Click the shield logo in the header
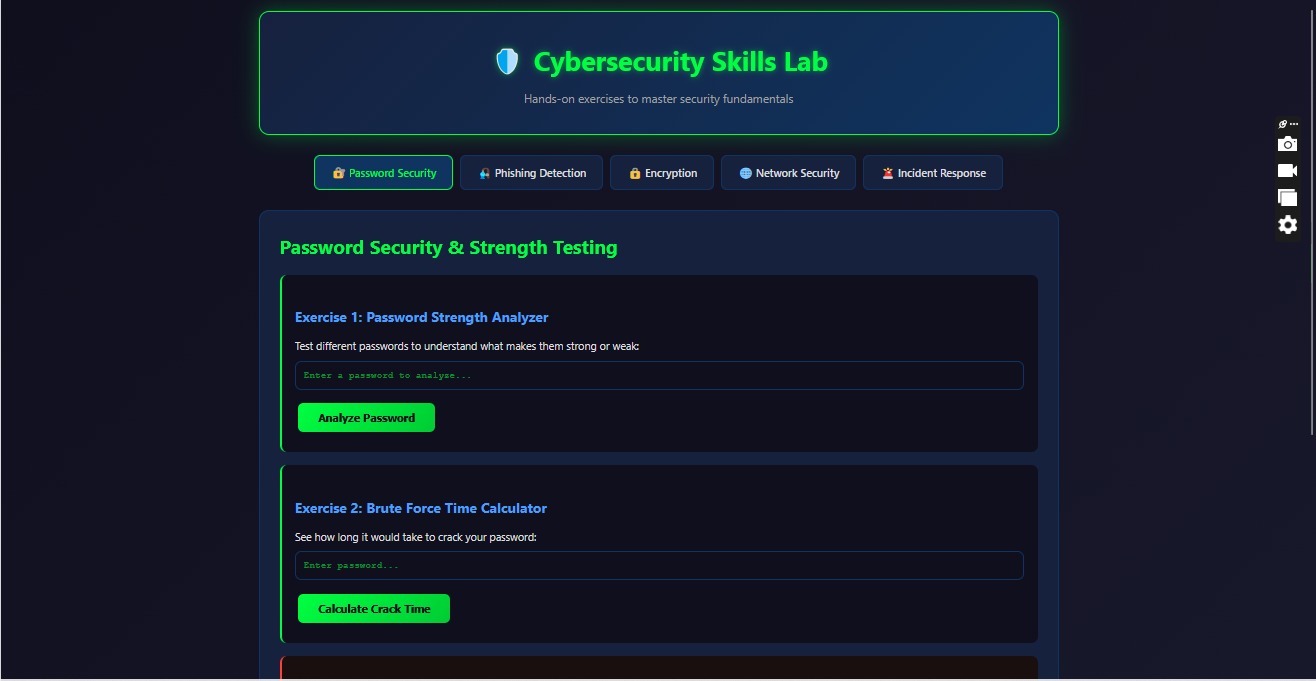Viewport: 1316px width, 681px height. (507, 62)
